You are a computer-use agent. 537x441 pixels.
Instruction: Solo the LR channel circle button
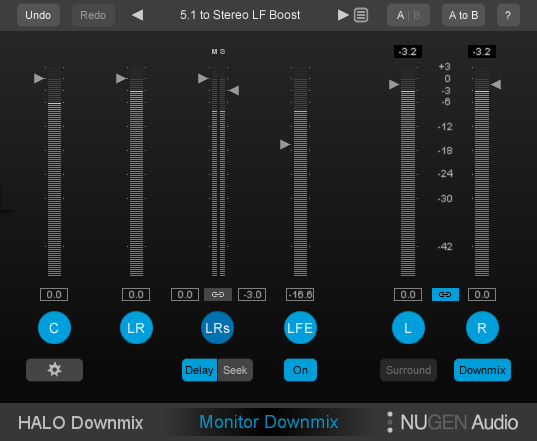click(136, 328)
